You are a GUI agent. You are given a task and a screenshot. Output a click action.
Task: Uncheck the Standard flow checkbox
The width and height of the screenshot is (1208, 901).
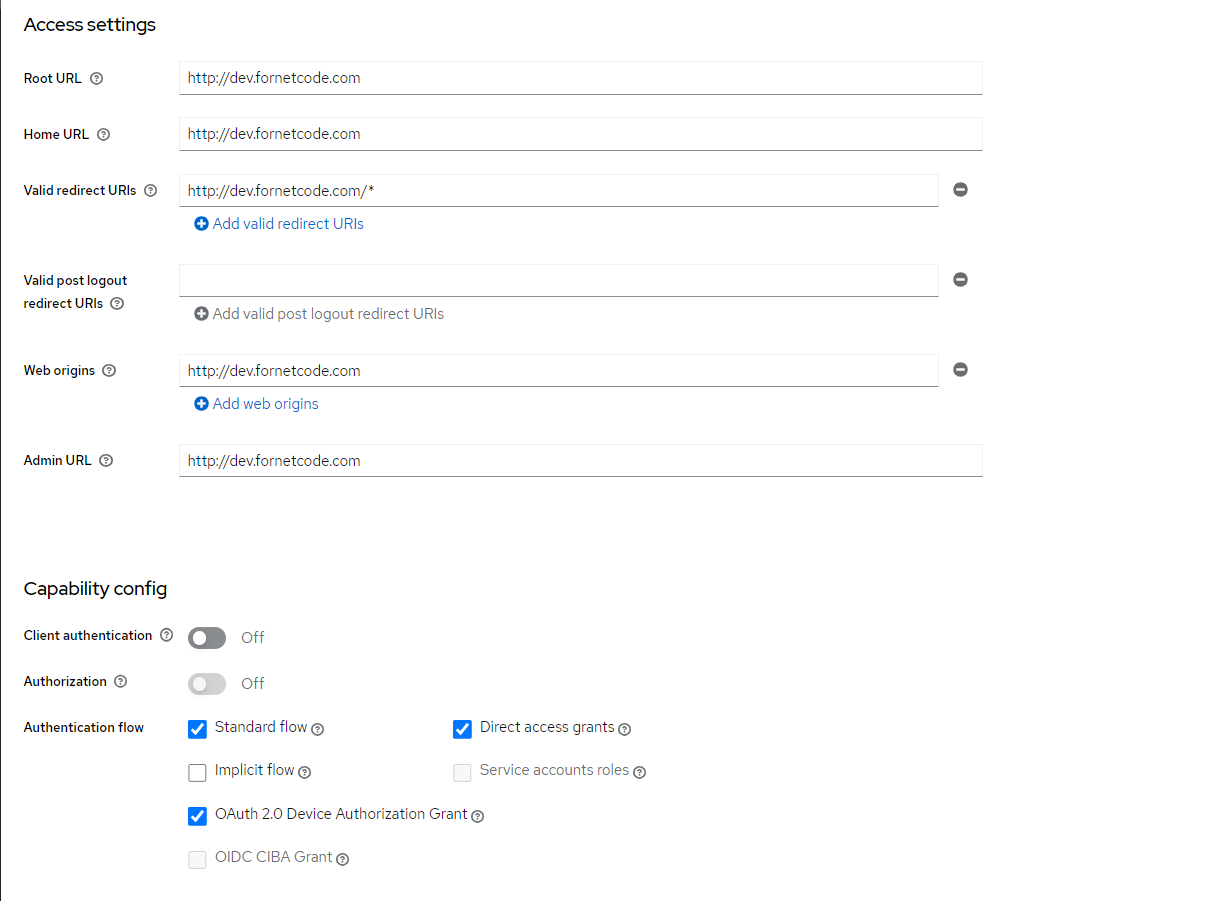click(197, 729)
